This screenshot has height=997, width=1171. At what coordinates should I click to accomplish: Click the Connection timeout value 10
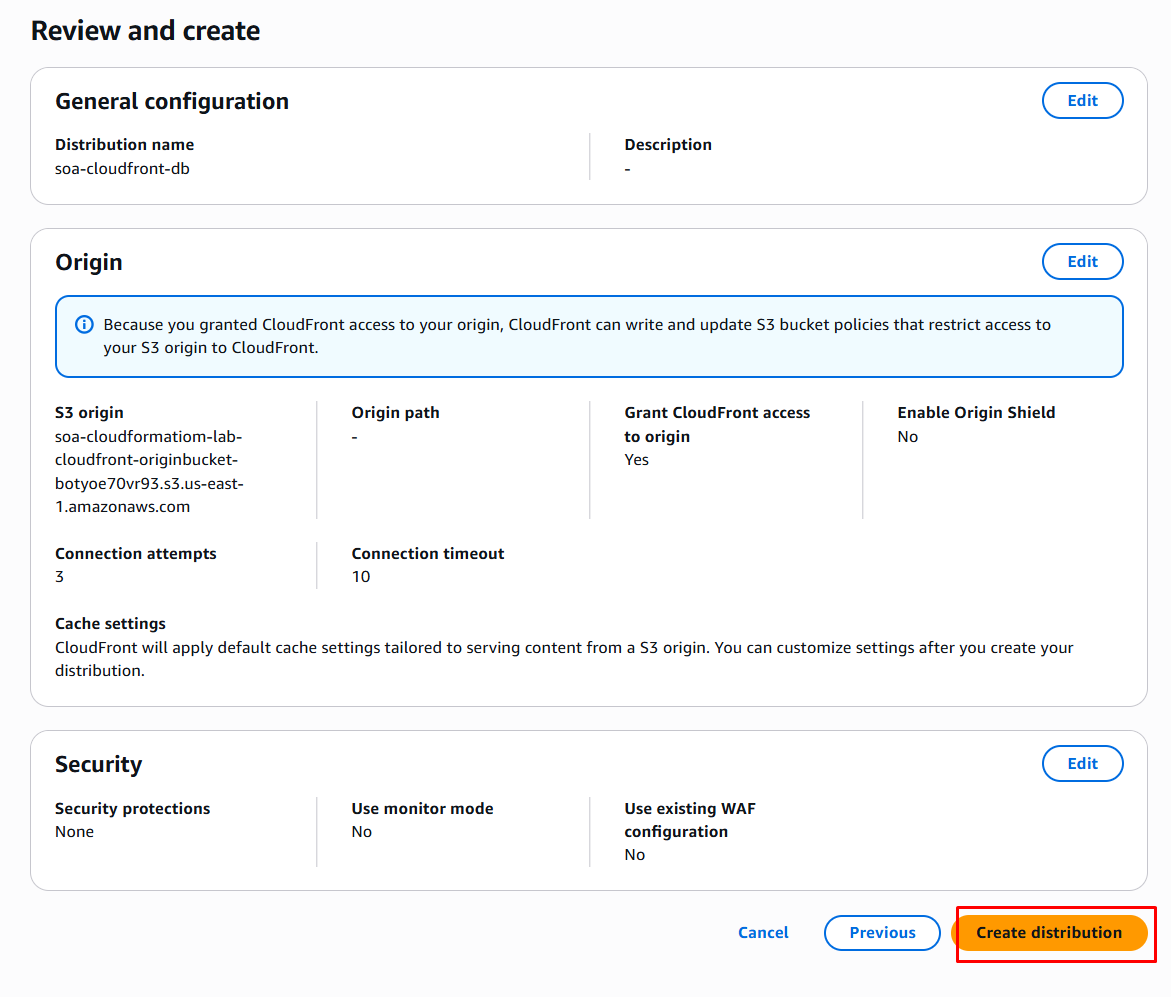click(x=361, y=577)
